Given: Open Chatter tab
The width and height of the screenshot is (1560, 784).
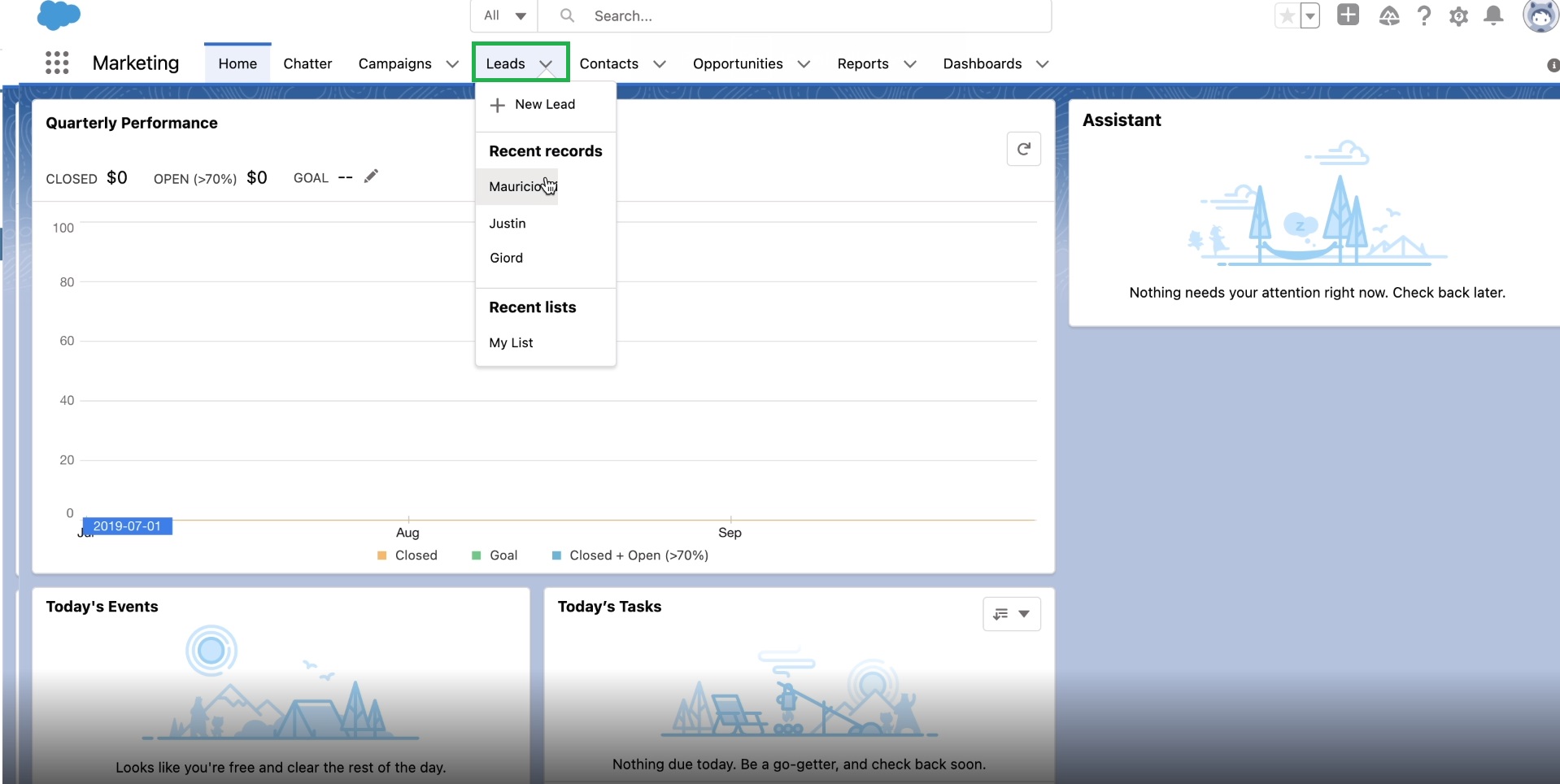Looking at the screenshot, I should pos(307,63).
